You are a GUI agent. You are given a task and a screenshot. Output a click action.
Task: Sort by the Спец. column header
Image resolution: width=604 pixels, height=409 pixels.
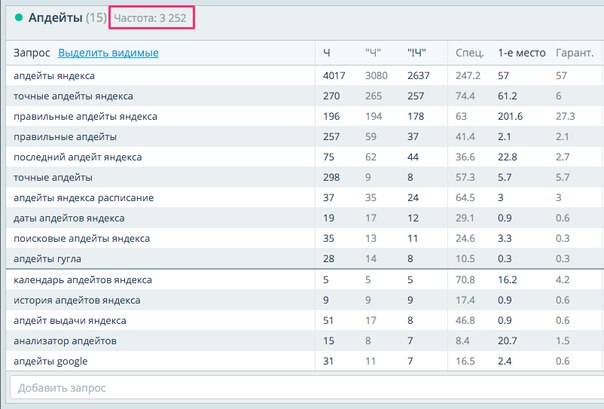470,53
